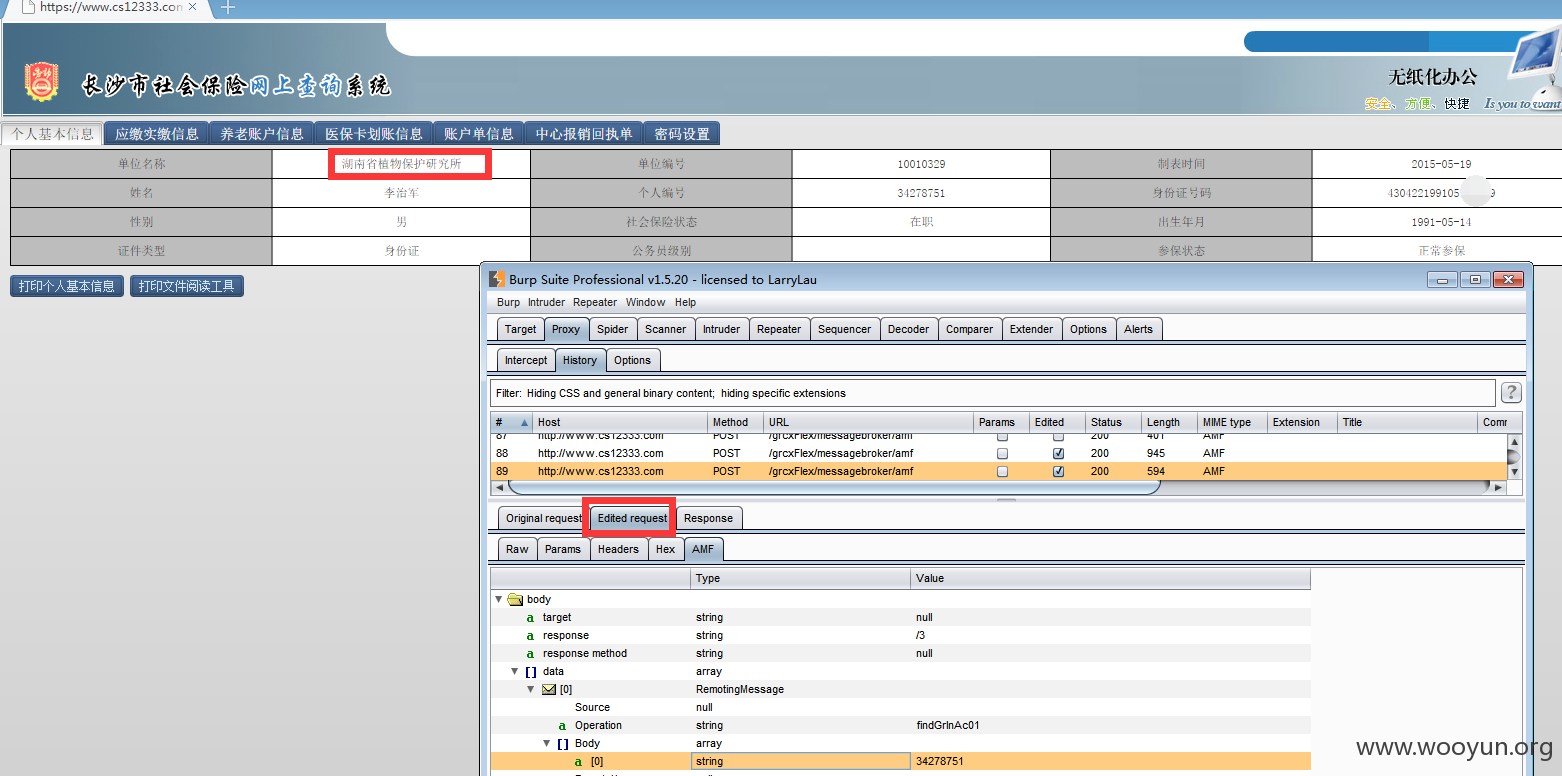Toggle Params checkbox for request 88
Image resolution: width=1562 pixels, height=776 pixels.
tap(1002, 453)
